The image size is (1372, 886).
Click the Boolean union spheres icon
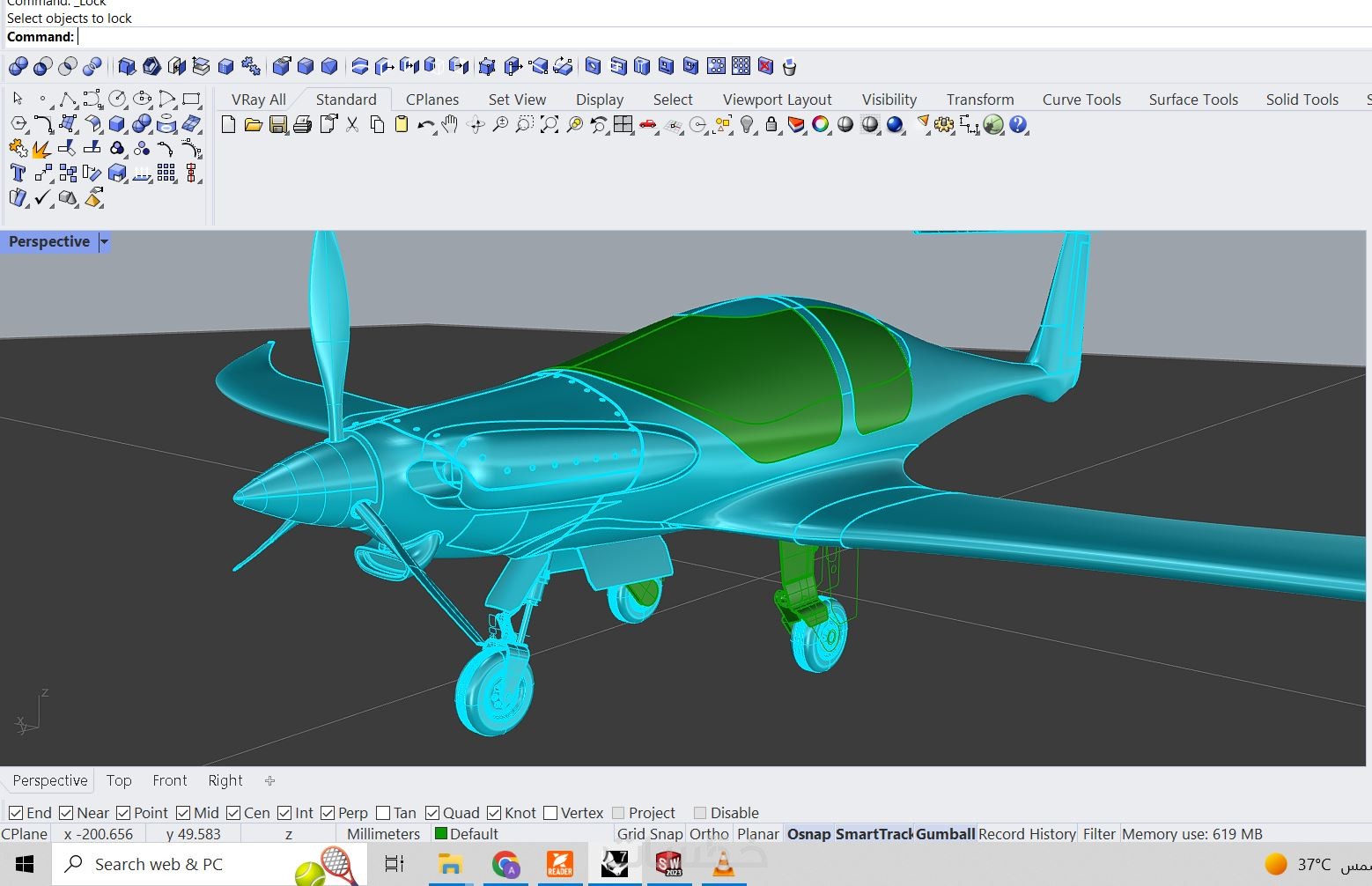(x=18, y=67)
